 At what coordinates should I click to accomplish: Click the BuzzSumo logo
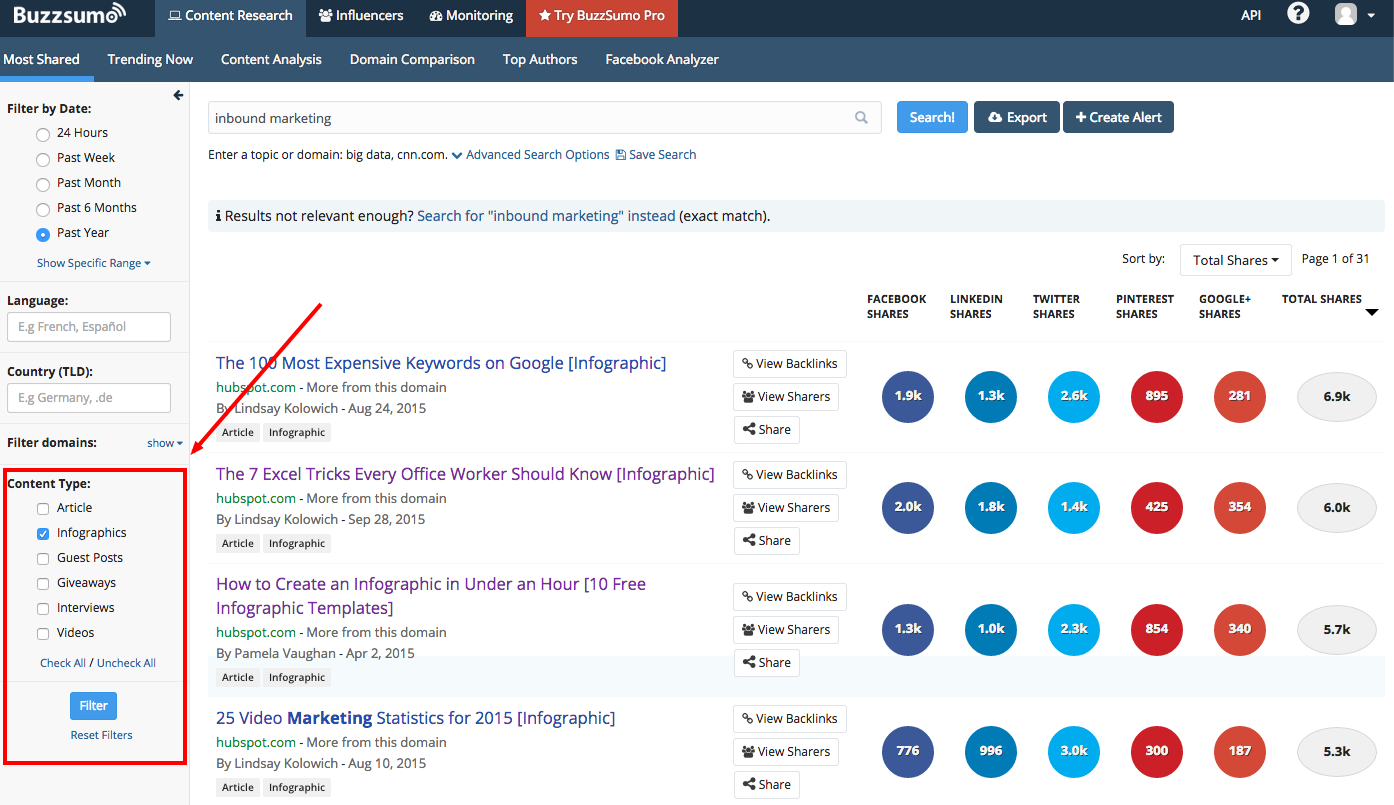pyautogui.click(x=69, y=15)
